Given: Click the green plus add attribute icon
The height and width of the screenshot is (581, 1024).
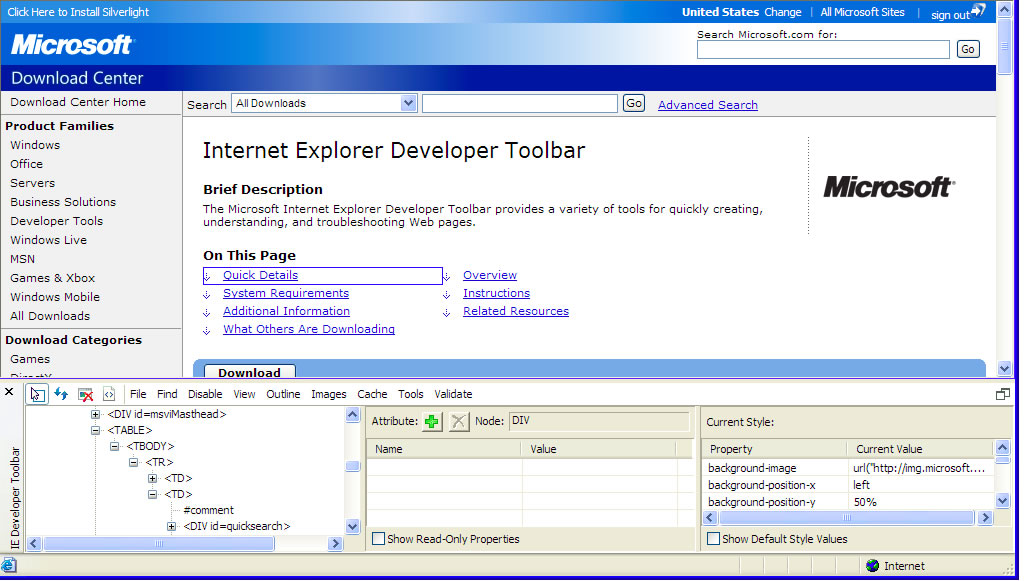Looking at the screenshot, I should [x=432, y=422].
